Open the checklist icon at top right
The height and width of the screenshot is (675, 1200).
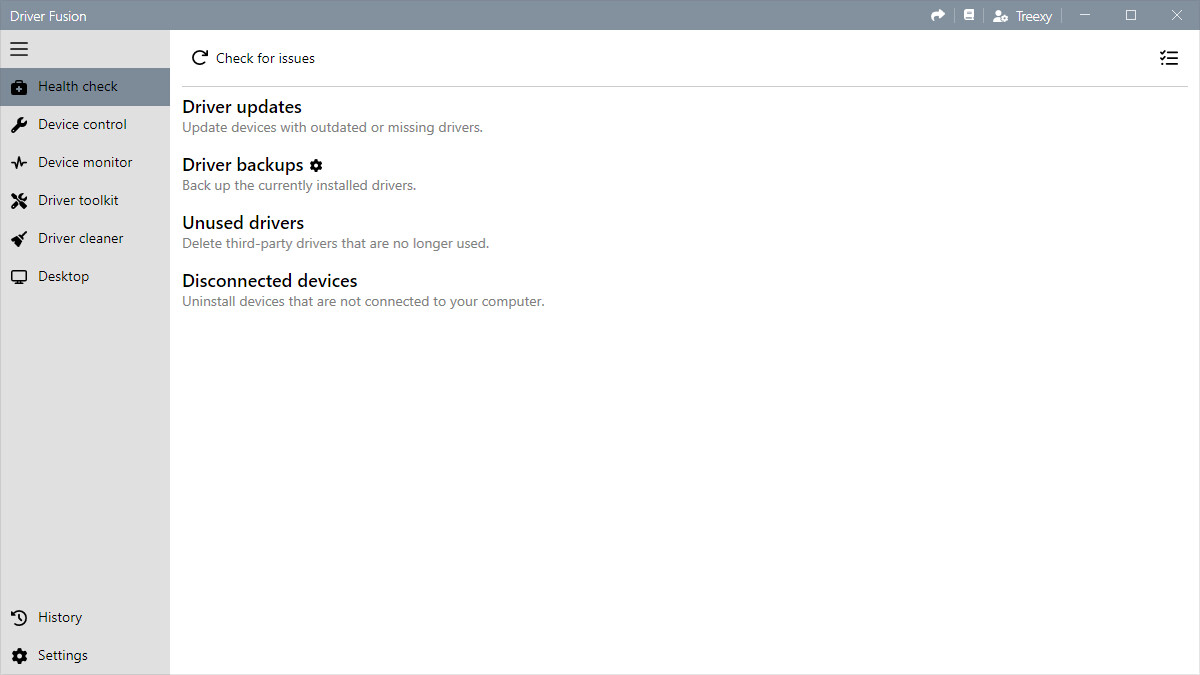tap(1168, 58)
